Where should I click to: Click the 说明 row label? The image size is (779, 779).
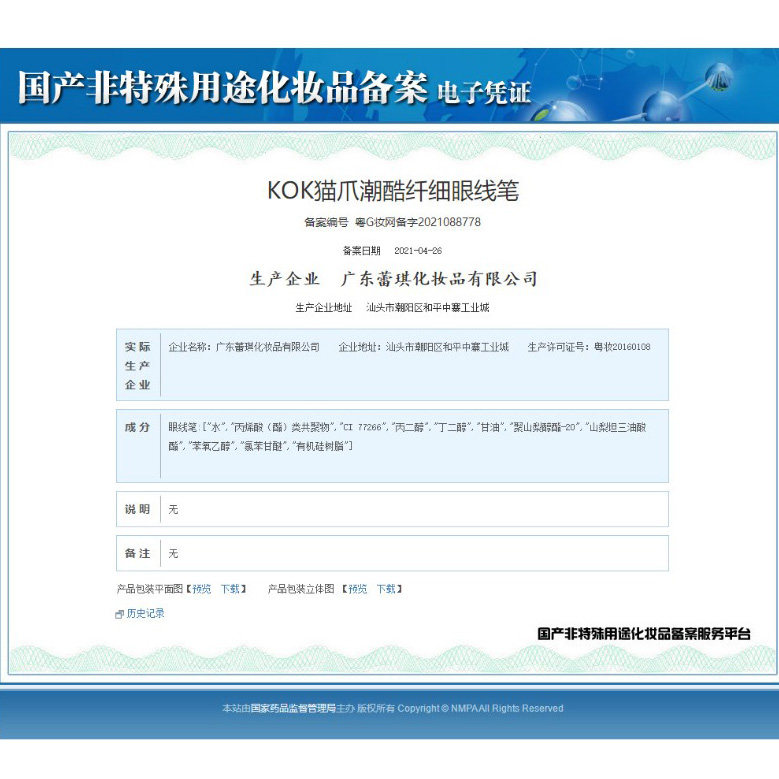(x=138, y=509)
